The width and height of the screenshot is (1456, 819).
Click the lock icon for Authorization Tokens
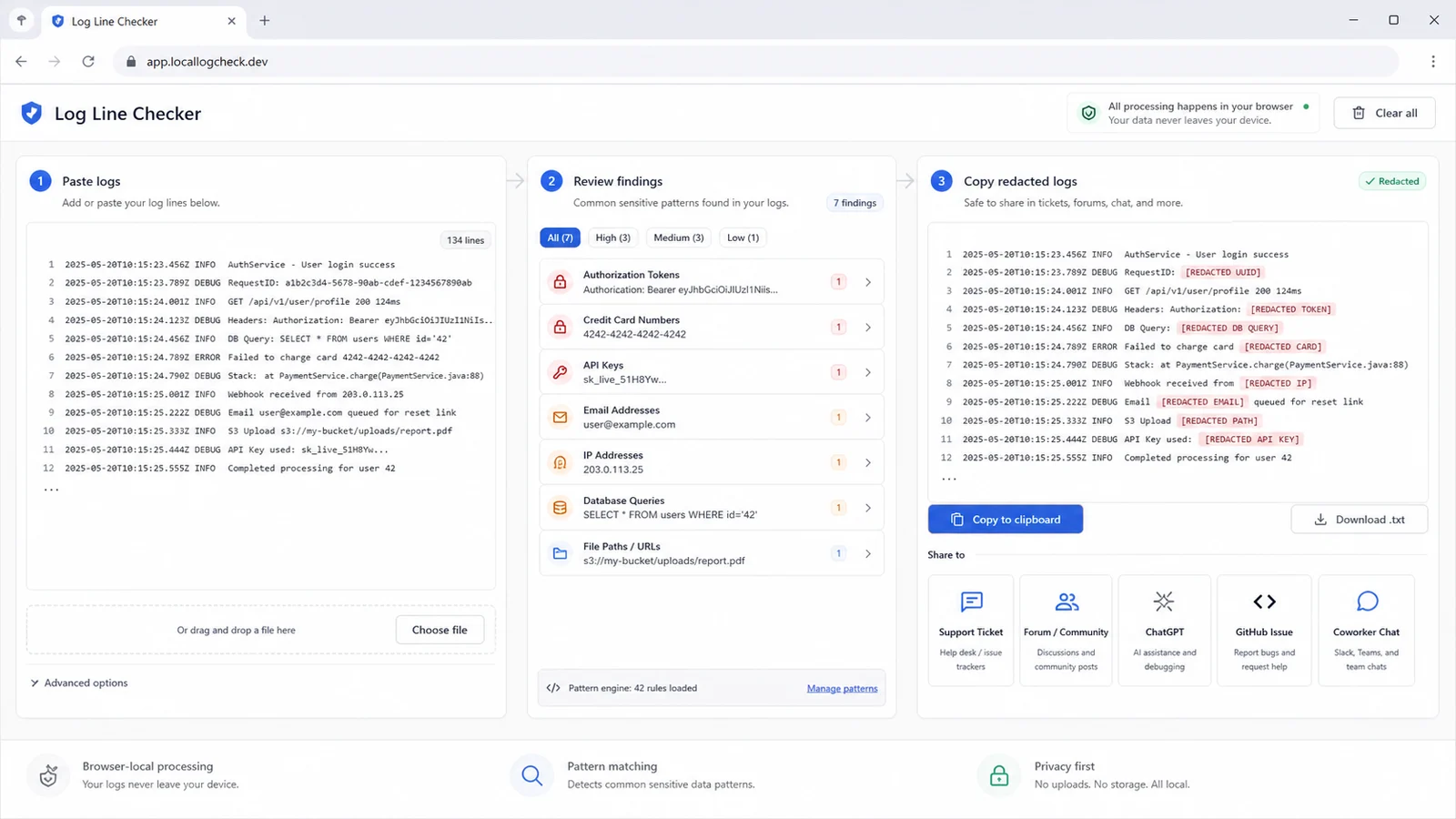pyautogui.click(x=561, y=282)
